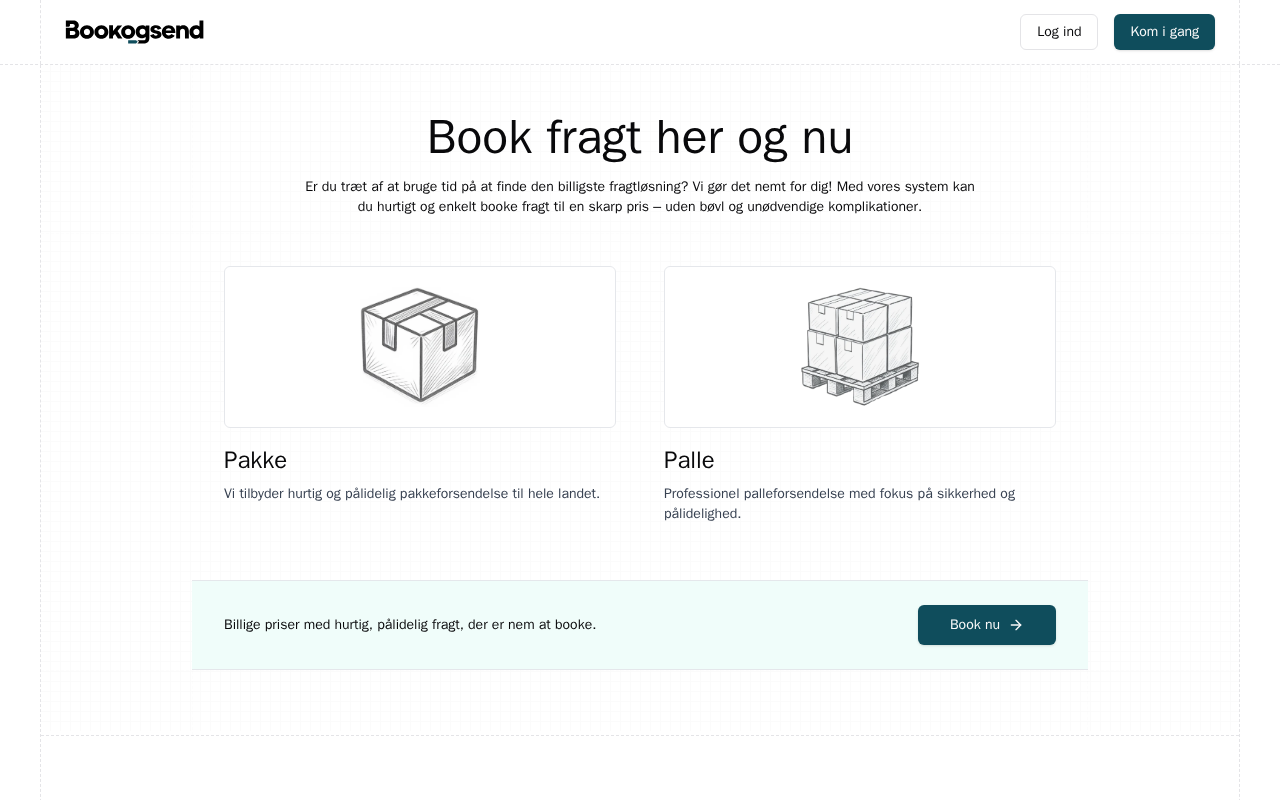The height and width of the screenshot is (800, 1280).
Task: Click the cardboard box illustration
Action: click(x=420, y=345)
